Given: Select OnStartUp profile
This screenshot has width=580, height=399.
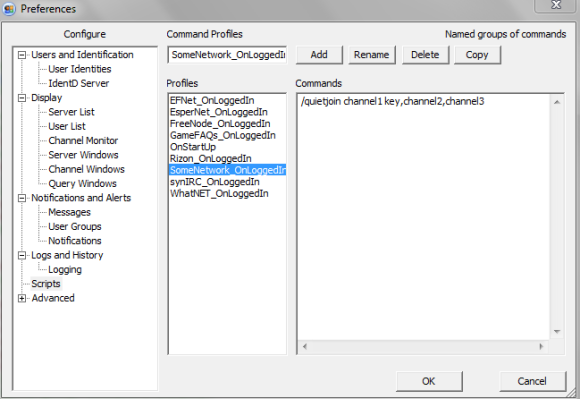Looking at the screenshot, I should coord(227,147).
